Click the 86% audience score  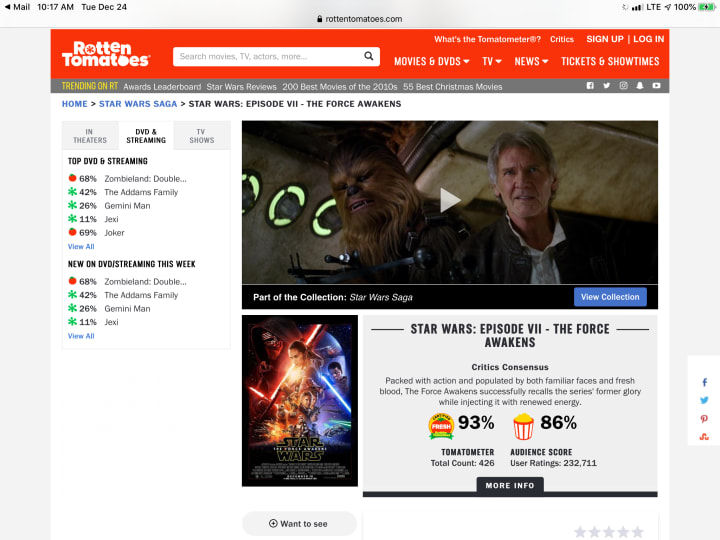click(x=558, y=422)
